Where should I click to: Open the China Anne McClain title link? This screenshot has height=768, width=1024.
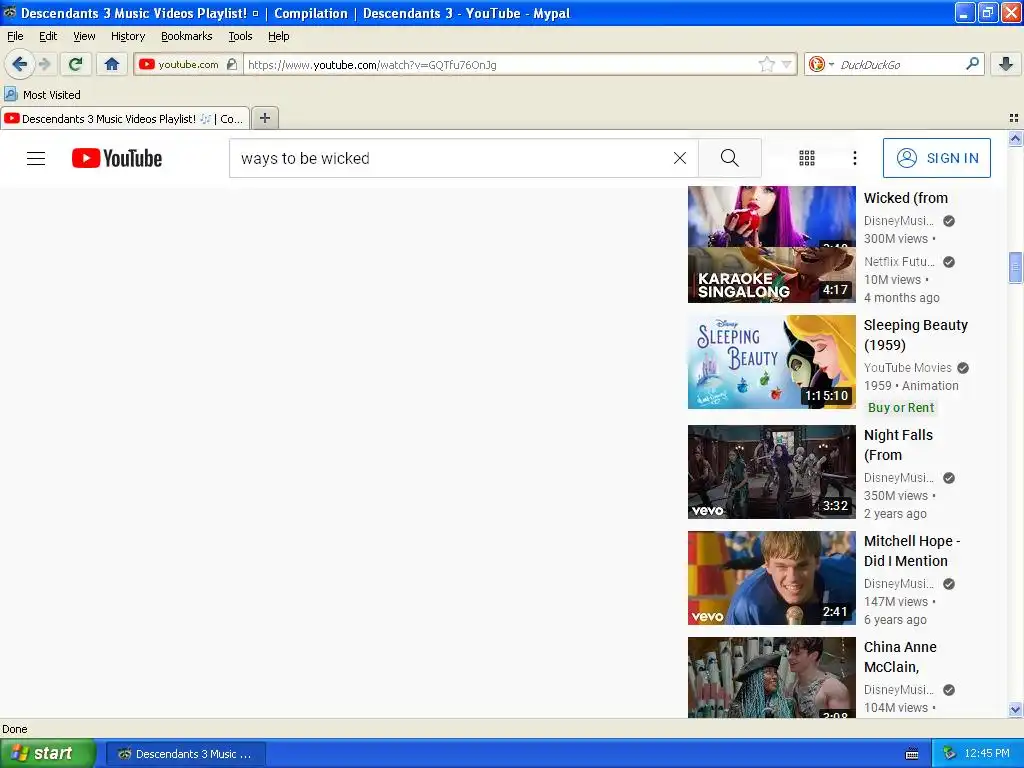tap(900, 657)
